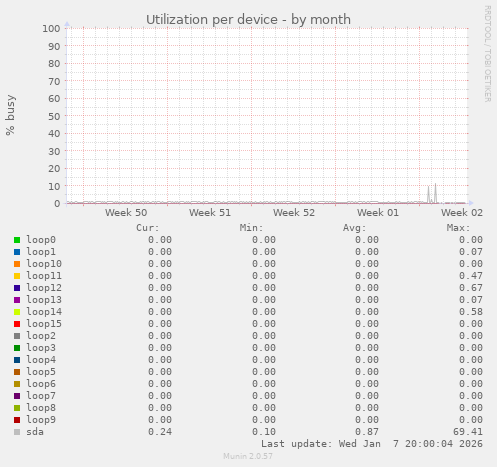Click the 'Cur:' column header

click(x=148, y=228)
